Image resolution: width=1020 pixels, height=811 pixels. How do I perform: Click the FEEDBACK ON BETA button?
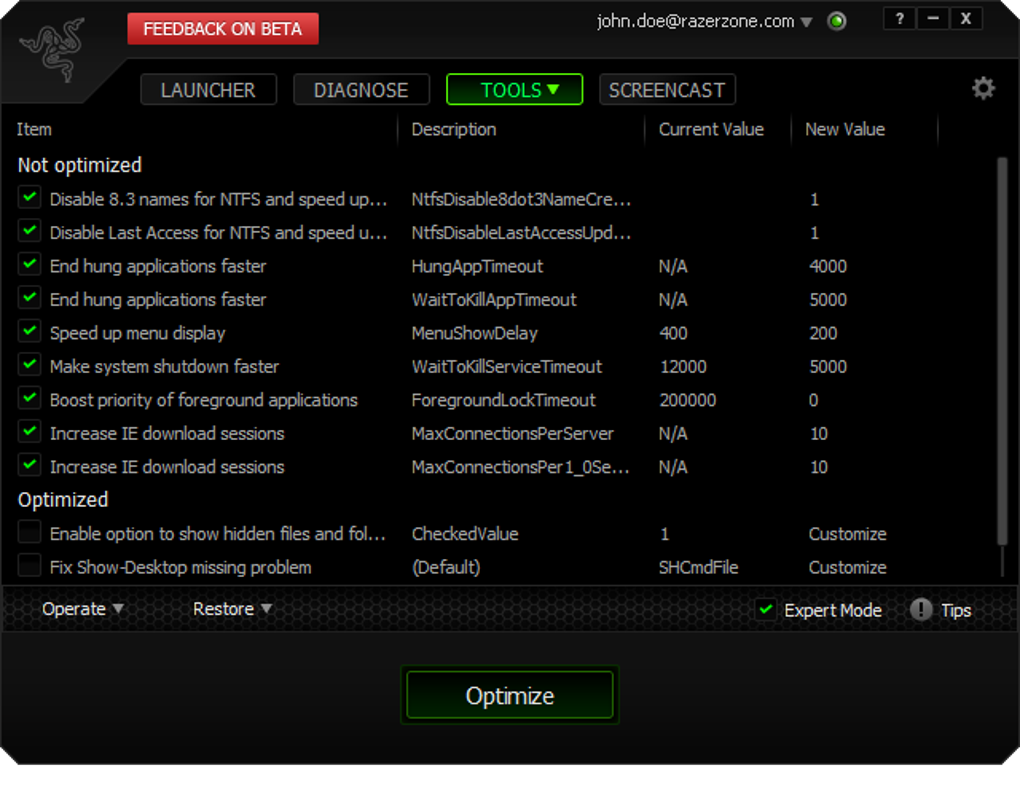(222, 29)
